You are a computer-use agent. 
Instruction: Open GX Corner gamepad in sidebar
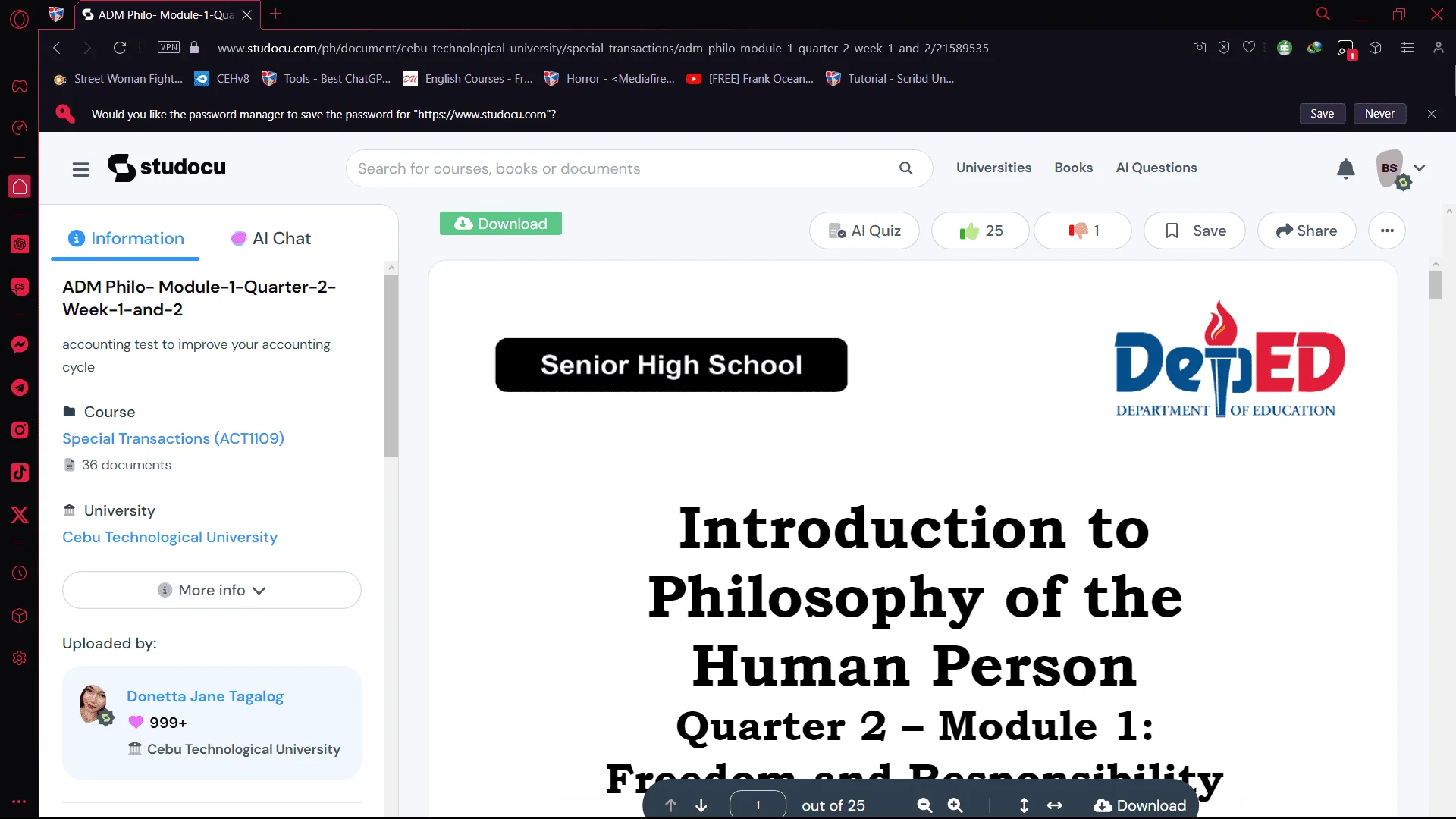20,86
